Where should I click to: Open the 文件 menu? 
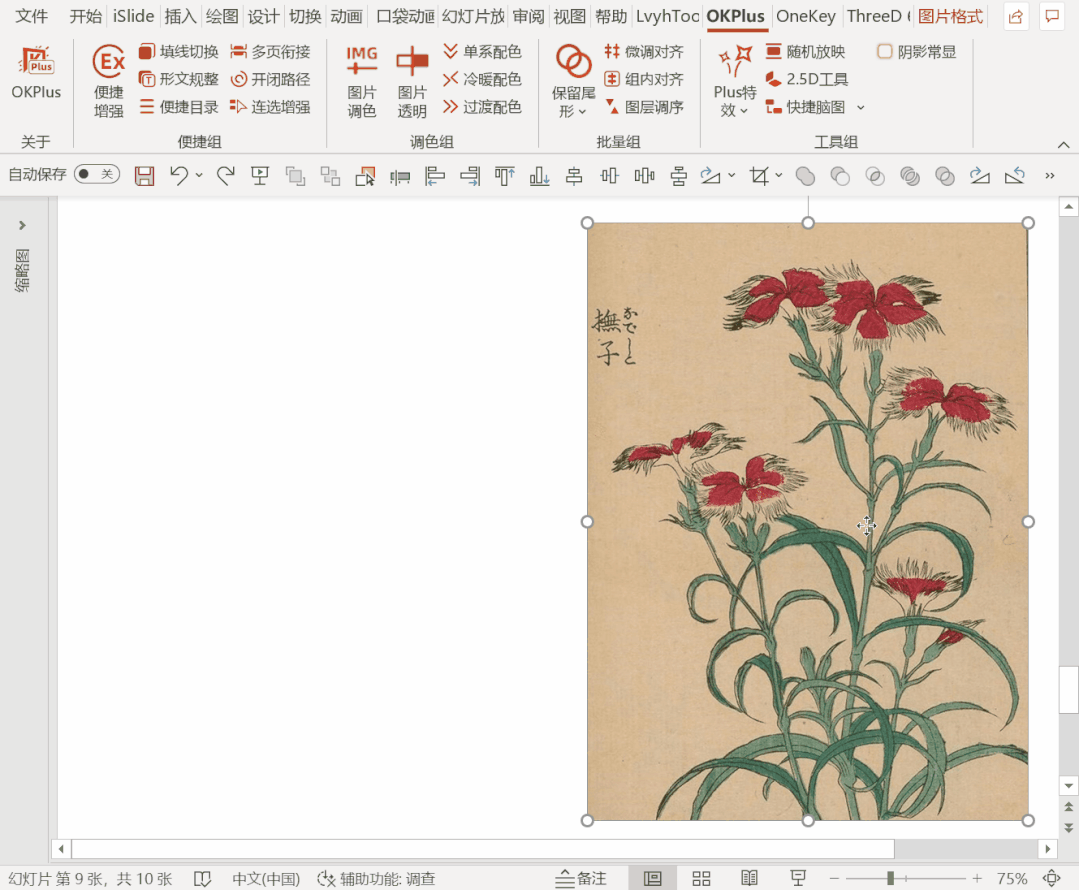[x=32, y=17]
